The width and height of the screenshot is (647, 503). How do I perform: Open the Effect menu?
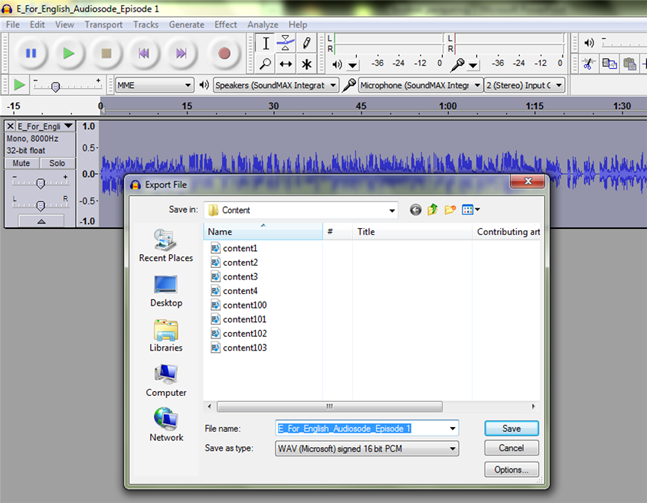[x=226, y=24]
